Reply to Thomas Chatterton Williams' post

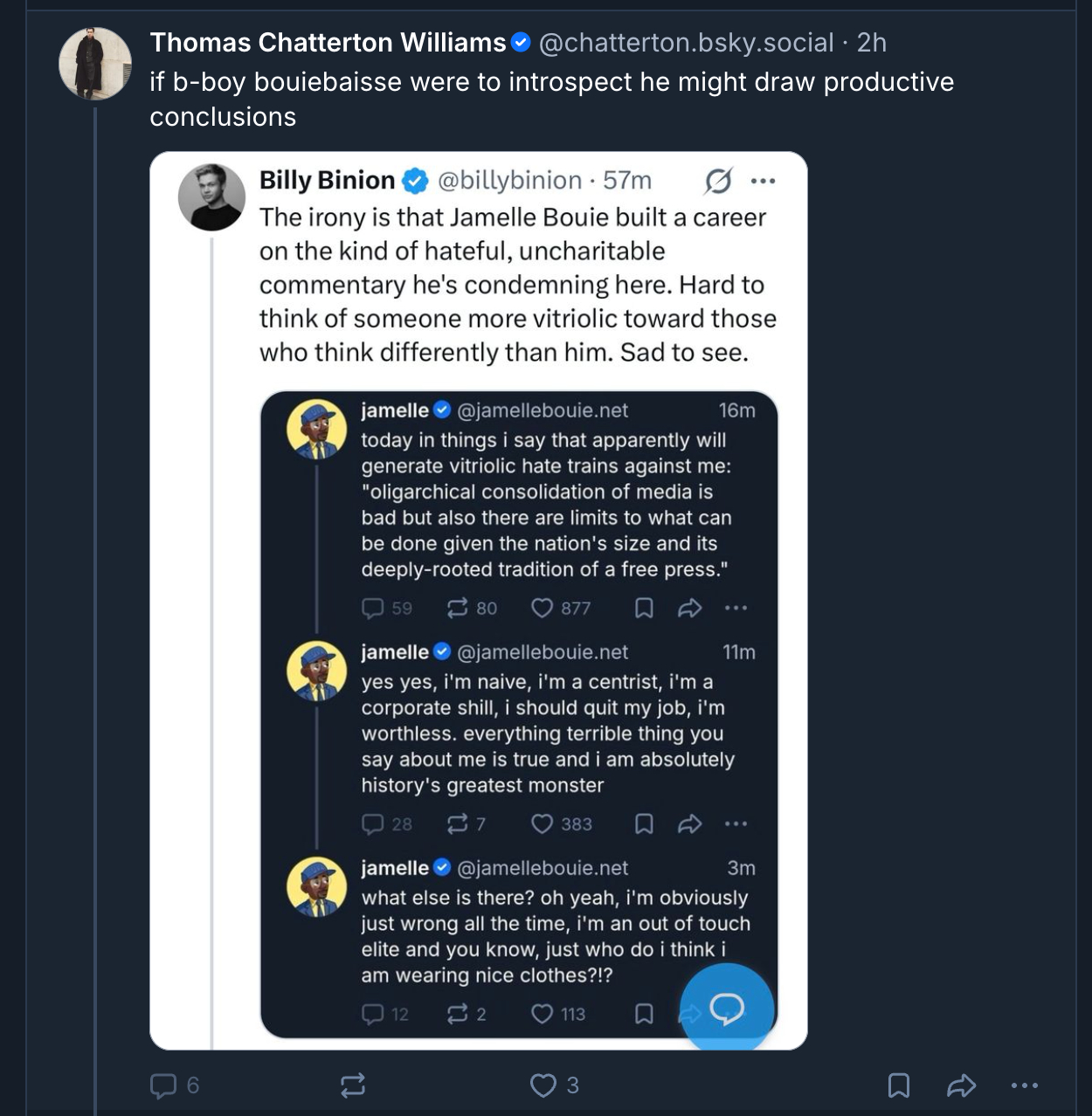[x=163, y=1085]
